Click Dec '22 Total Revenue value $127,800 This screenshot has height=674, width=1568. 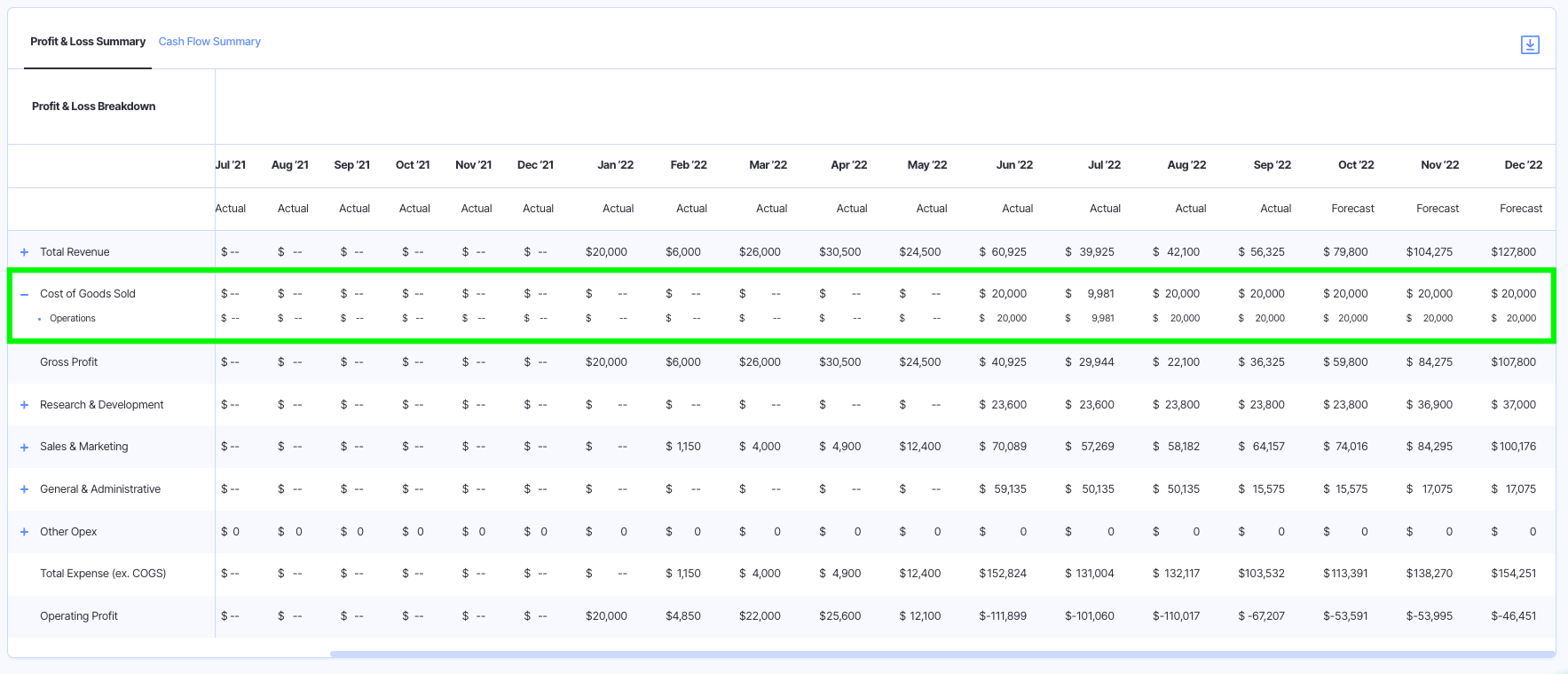click(1513, 252)
